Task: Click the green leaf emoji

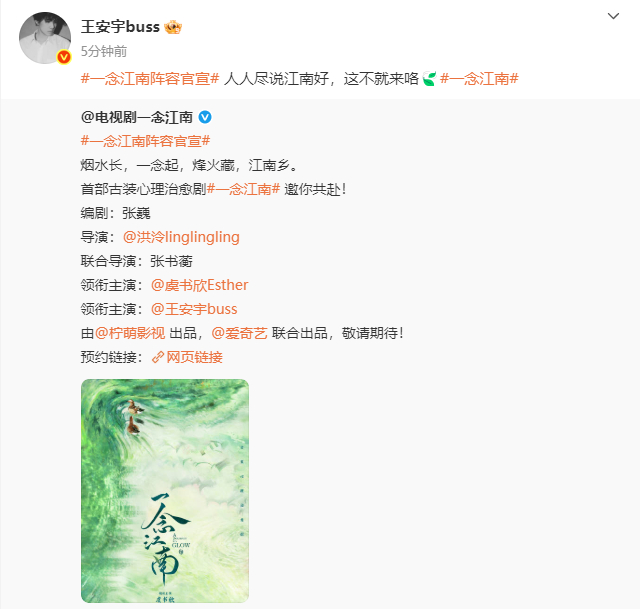Action: coord(429,79)
